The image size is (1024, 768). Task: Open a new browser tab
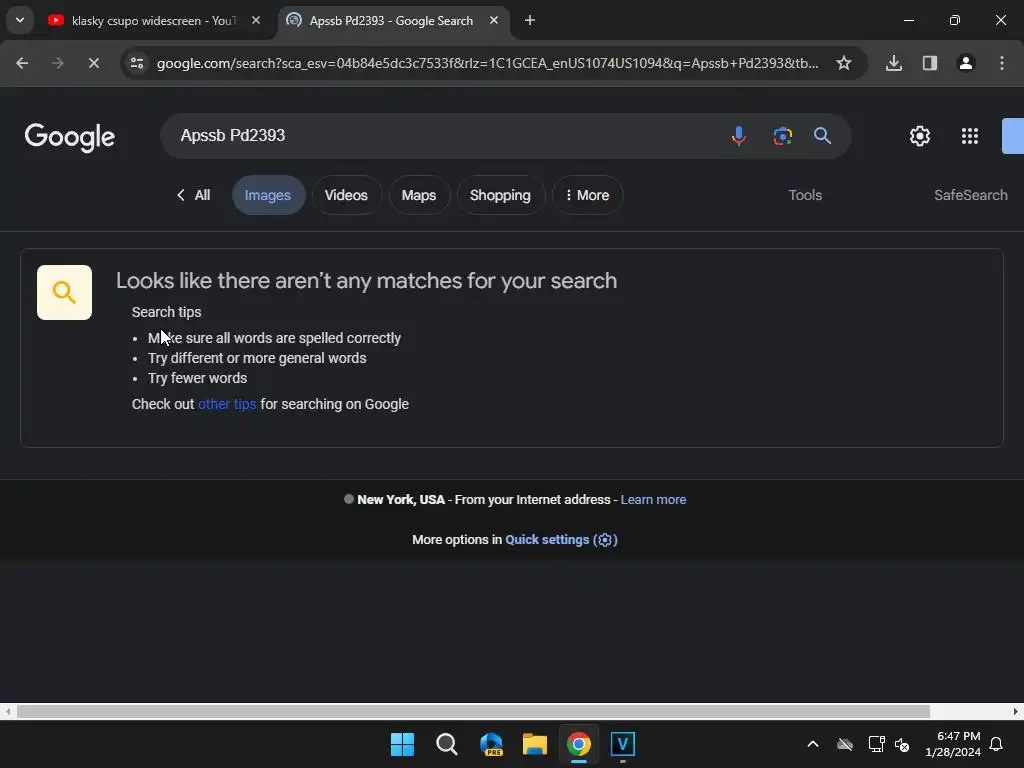[x=530, y=20]
